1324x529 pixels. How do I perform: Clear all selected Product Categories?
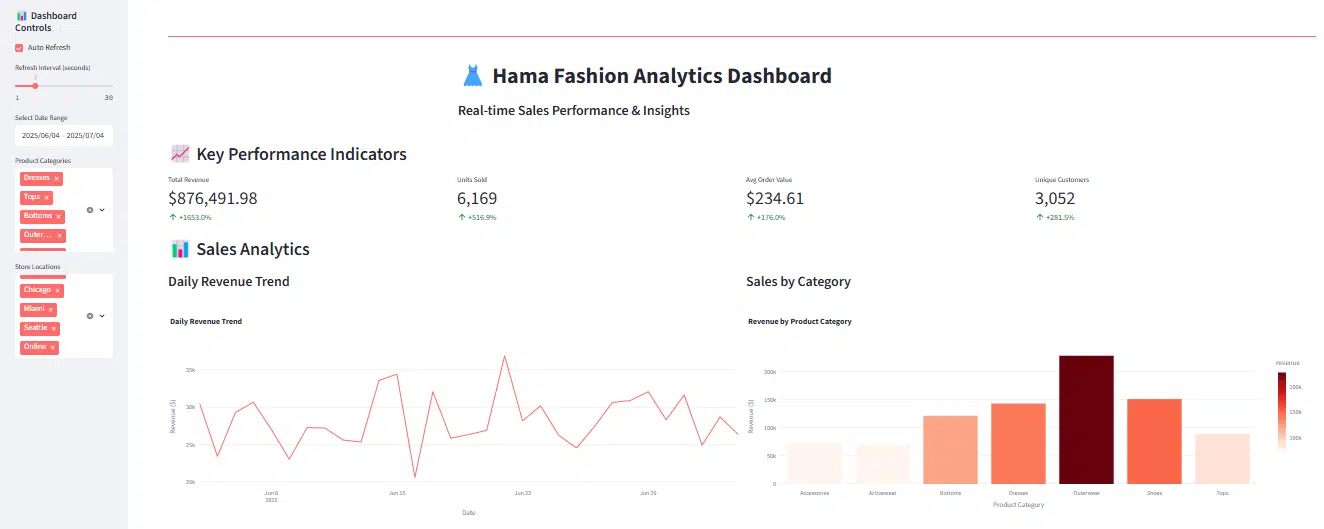click(x=90, y=210)
